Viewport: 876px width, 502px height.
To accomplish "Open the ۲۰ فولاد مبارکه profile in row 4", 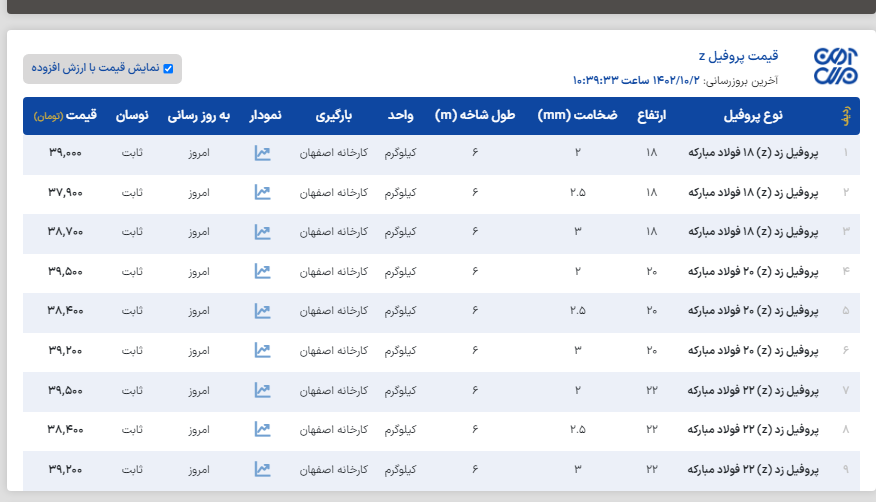I will coord(753,271).
